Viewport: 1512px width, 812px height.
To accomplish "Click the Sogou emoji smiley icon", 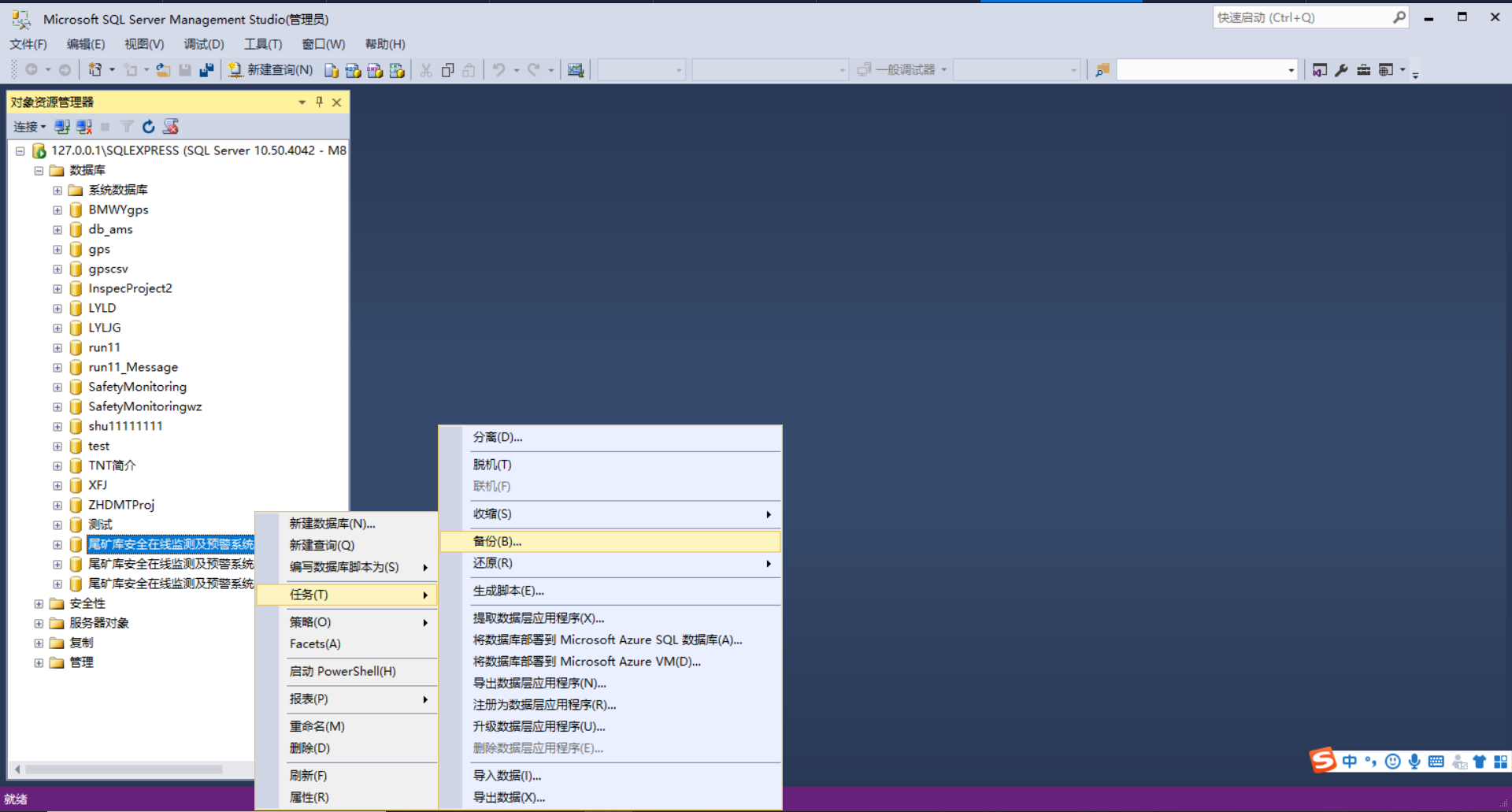I will (x=1393, y=761).
